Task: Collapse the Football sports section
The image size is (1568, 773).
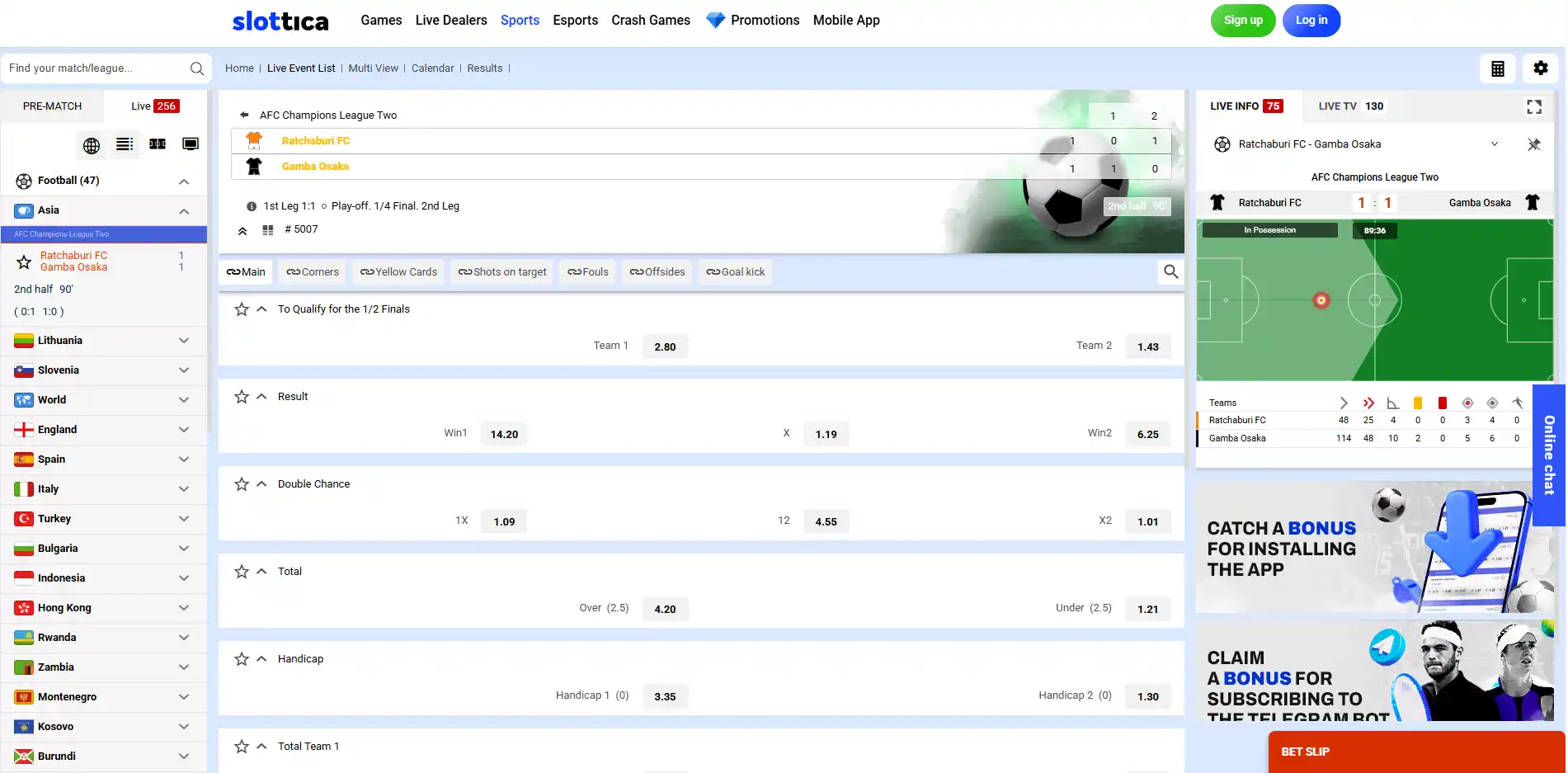Action: point(184,181)
